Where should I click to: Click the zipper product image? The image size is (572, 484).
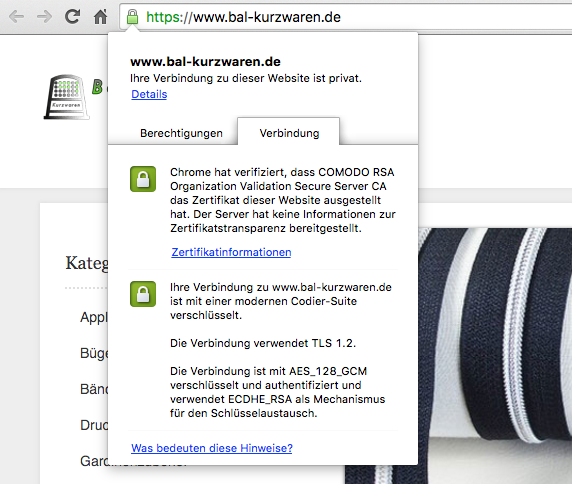pos(495,356)
